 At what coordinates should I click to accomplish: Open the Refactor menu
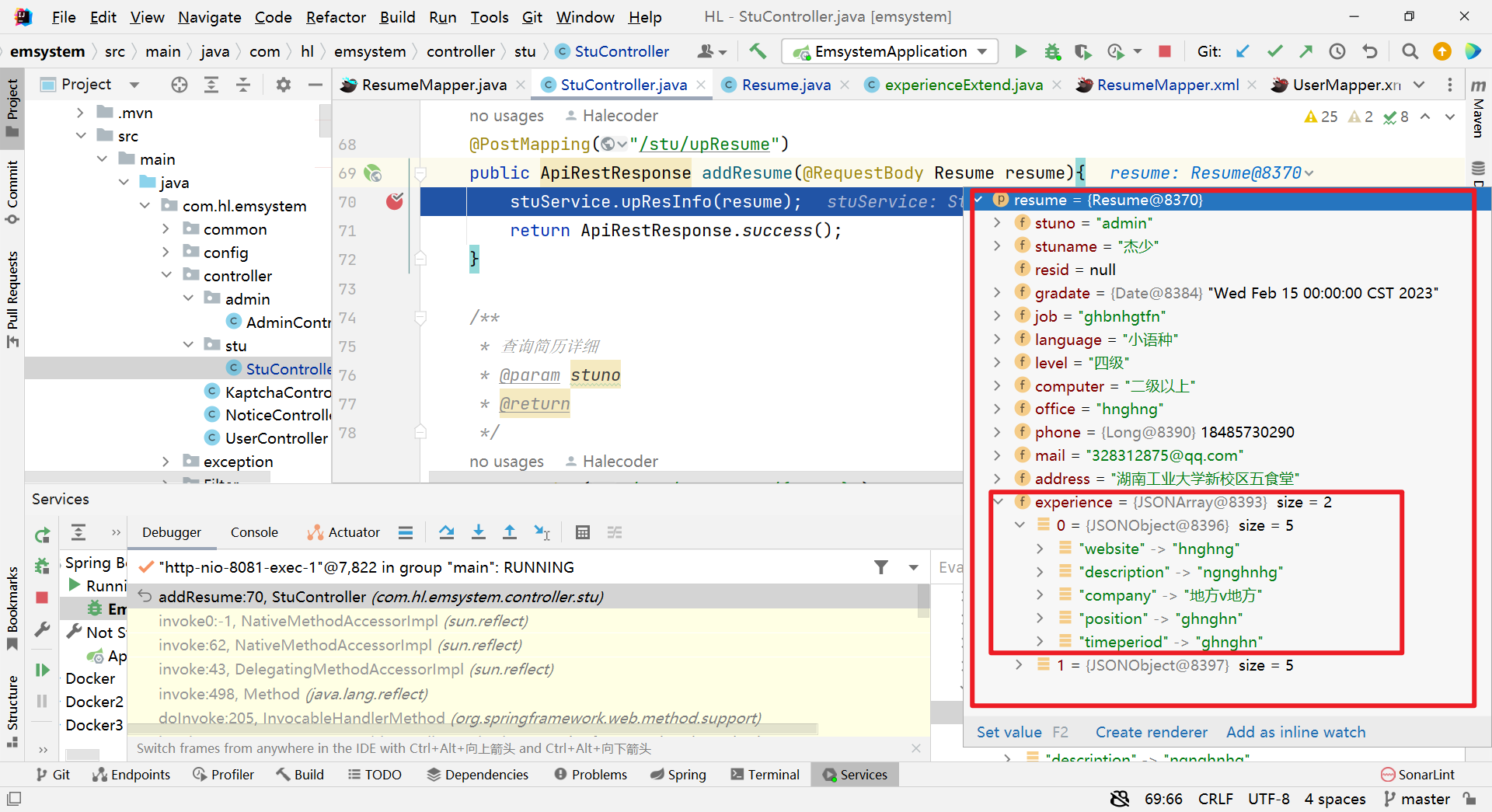335,17
